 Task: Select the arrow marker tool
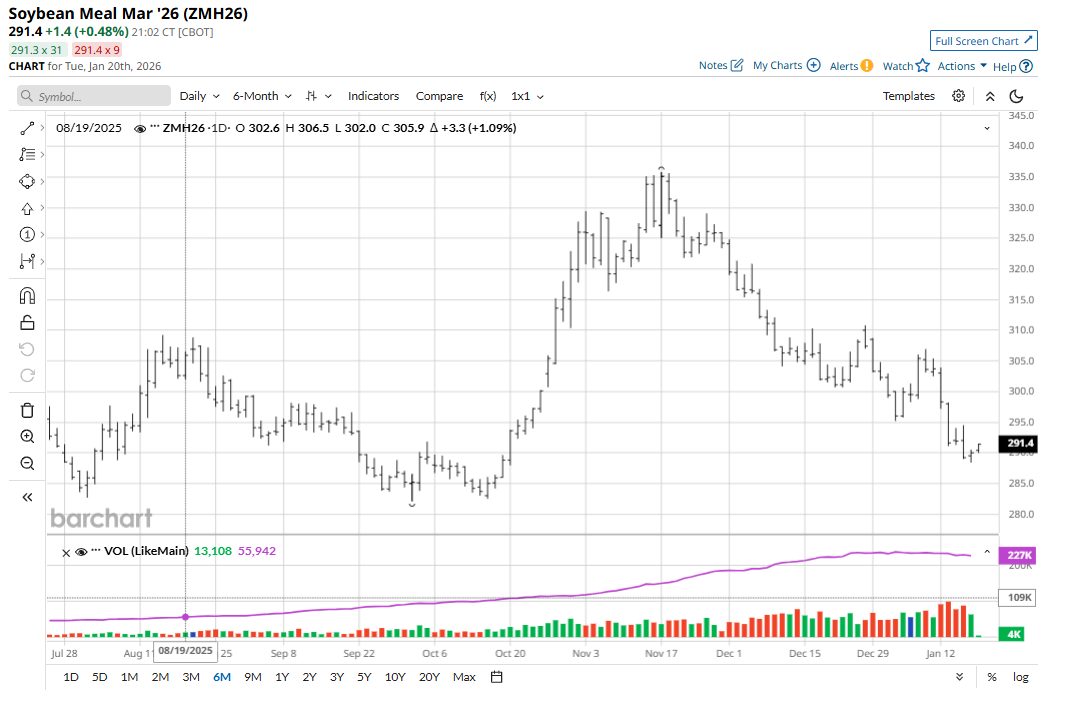(27, 208)
